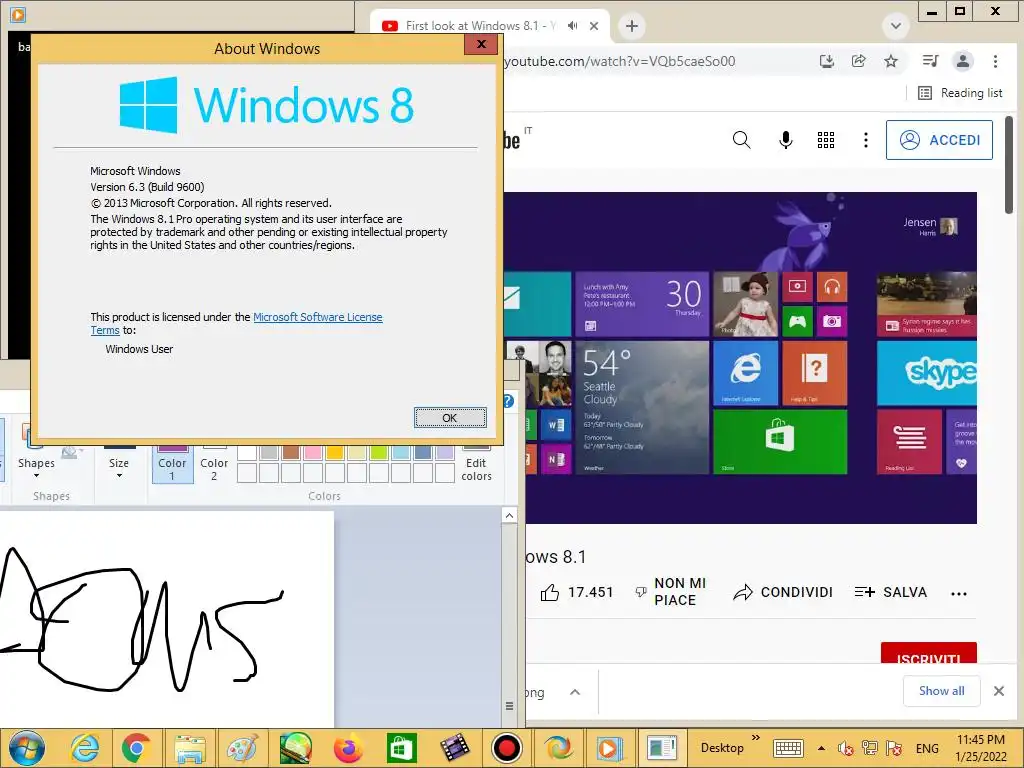Click NON MI PIACE dislike button
Image resolution: width=1024 pixels, height=768 pixels.
click(671, 592)
